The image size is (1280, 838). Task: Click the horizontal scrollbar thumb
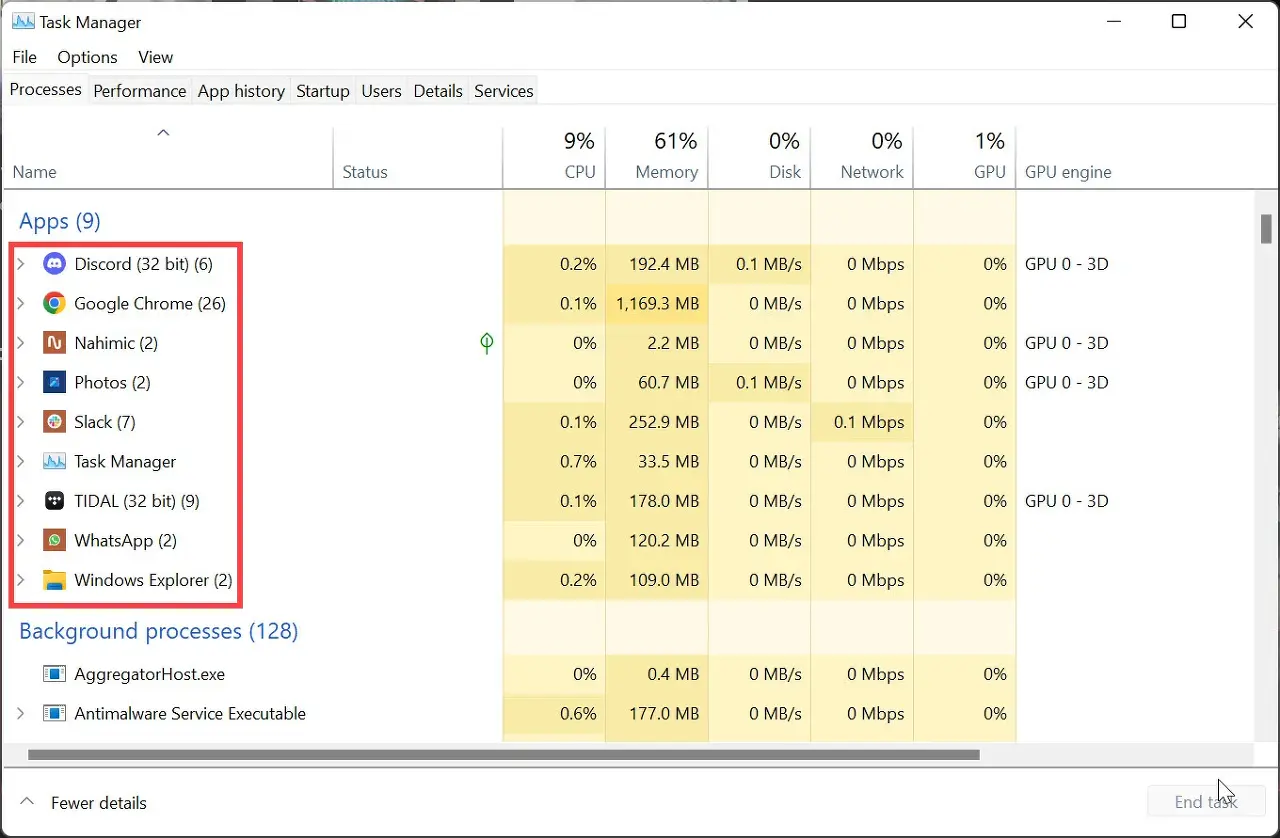click(503, 755)
